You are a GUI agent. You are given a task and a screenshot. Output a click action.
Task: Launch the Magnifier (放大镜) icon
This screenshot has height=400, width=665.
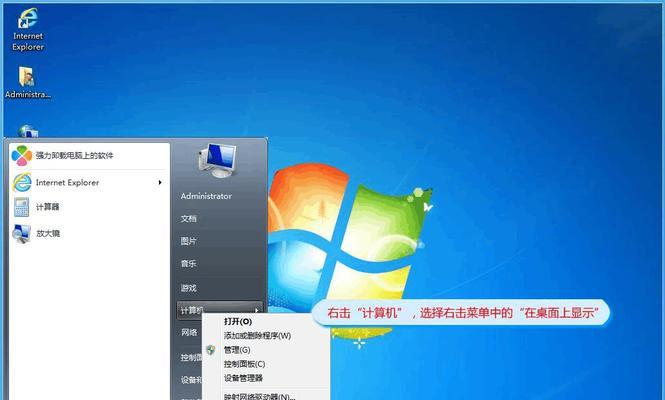[x=21, y=233]
